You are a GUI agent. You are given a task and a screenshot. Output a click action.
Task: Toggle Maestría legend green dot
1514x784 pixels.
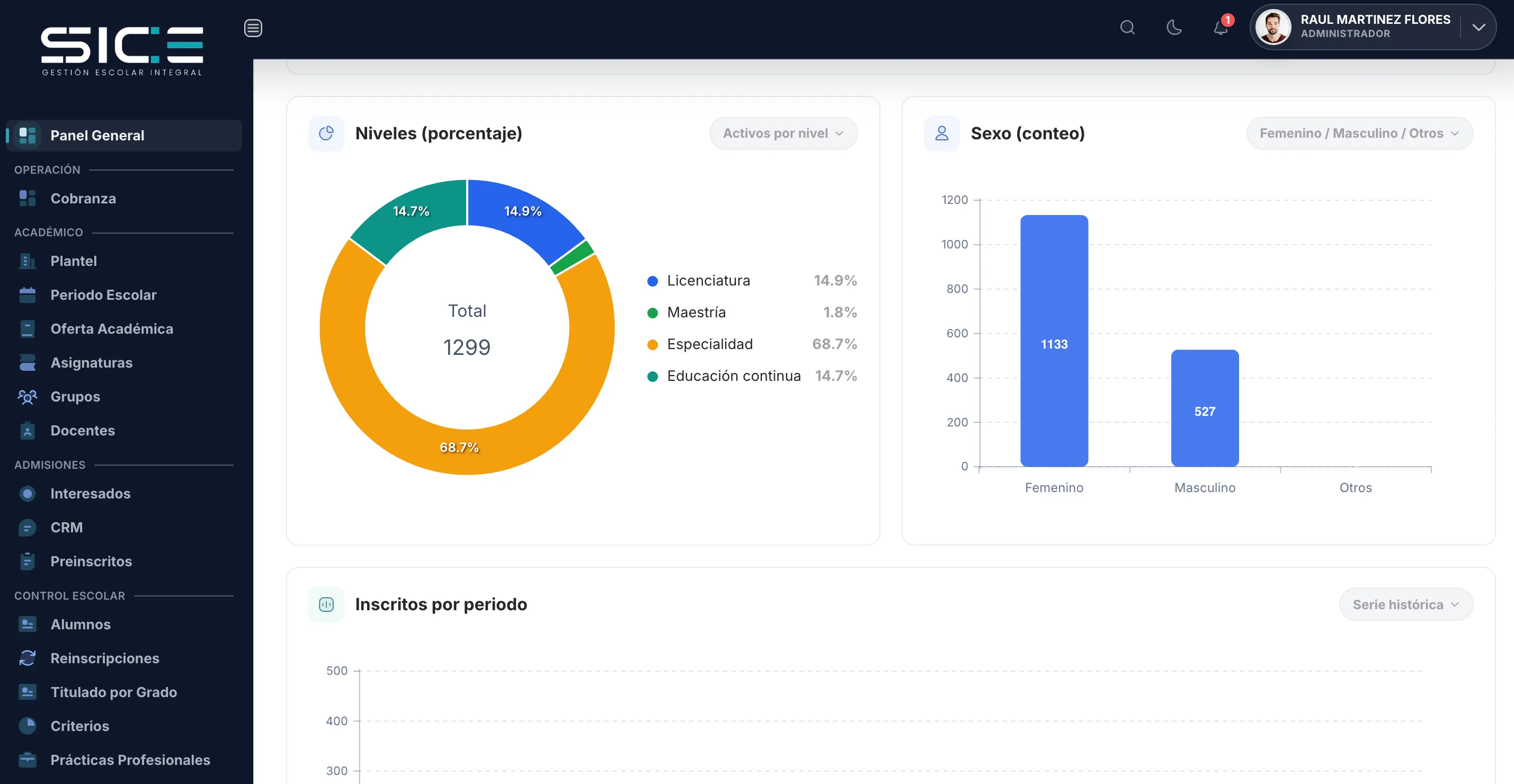(653, 313)
